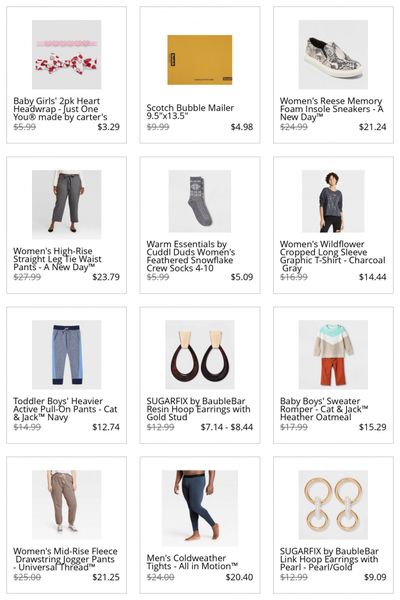Click Warm Essentials Cuddl Duds socks title
The image size is (400, 600).
coord(191,256)
